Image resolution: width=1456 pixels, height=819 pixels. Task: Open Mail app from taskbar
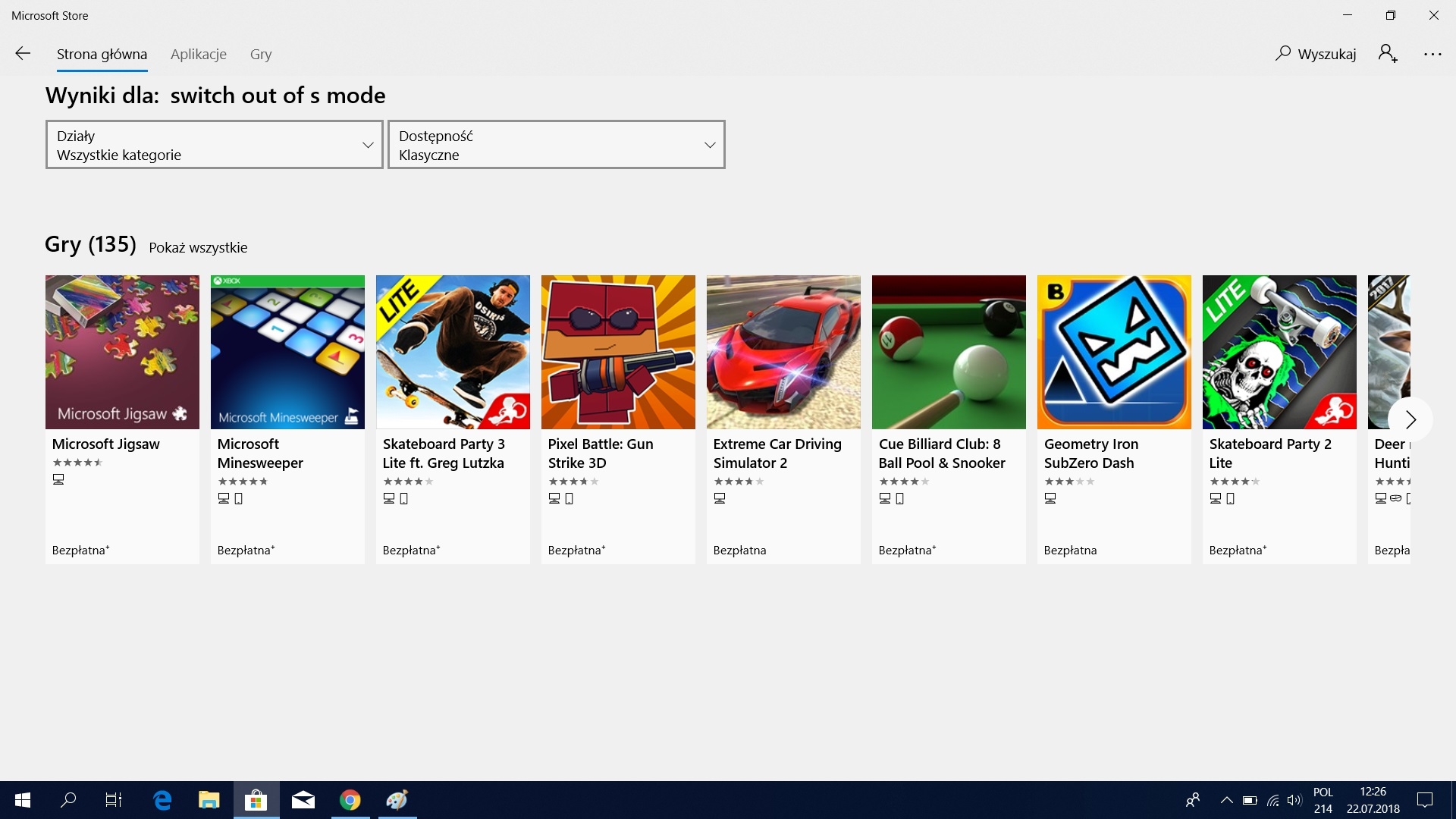tap(303, 800)
